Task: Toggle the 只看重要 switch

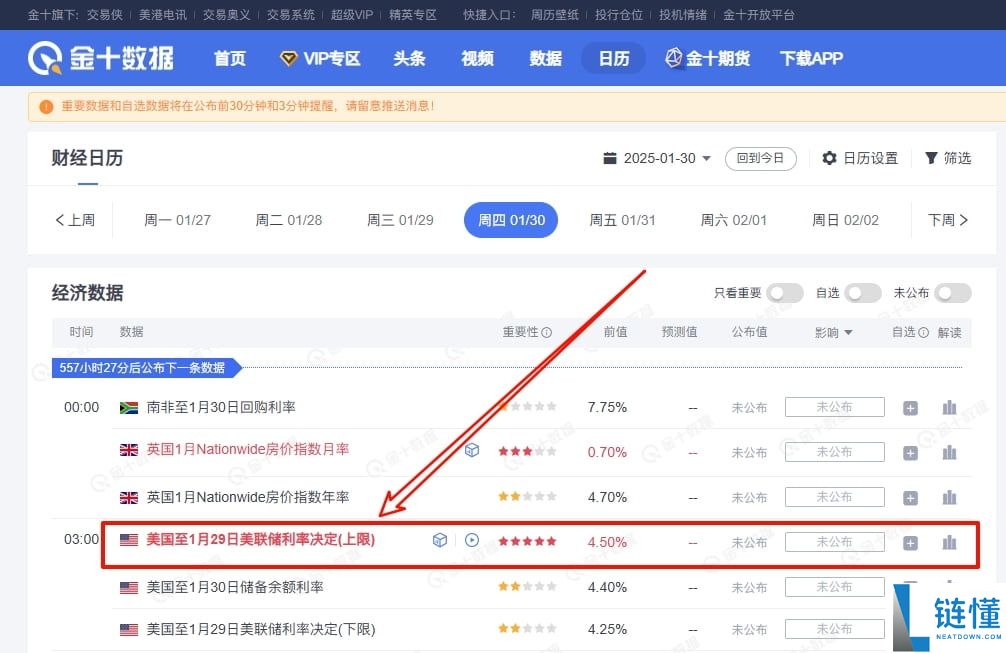Action: click(785, 293)
